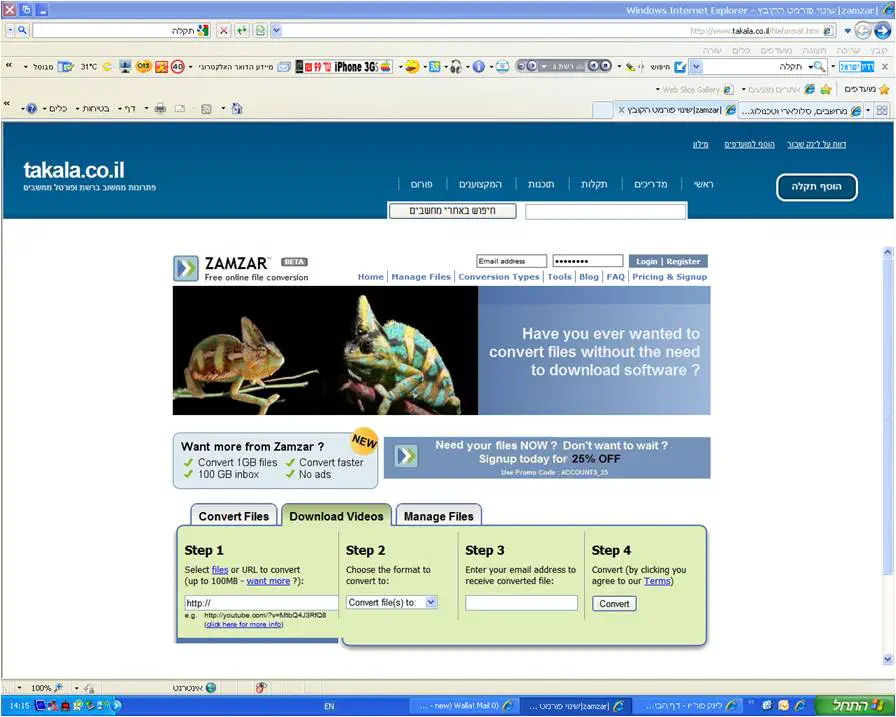
Task: Open the Conversion Types link
Action: coord(498,277)
